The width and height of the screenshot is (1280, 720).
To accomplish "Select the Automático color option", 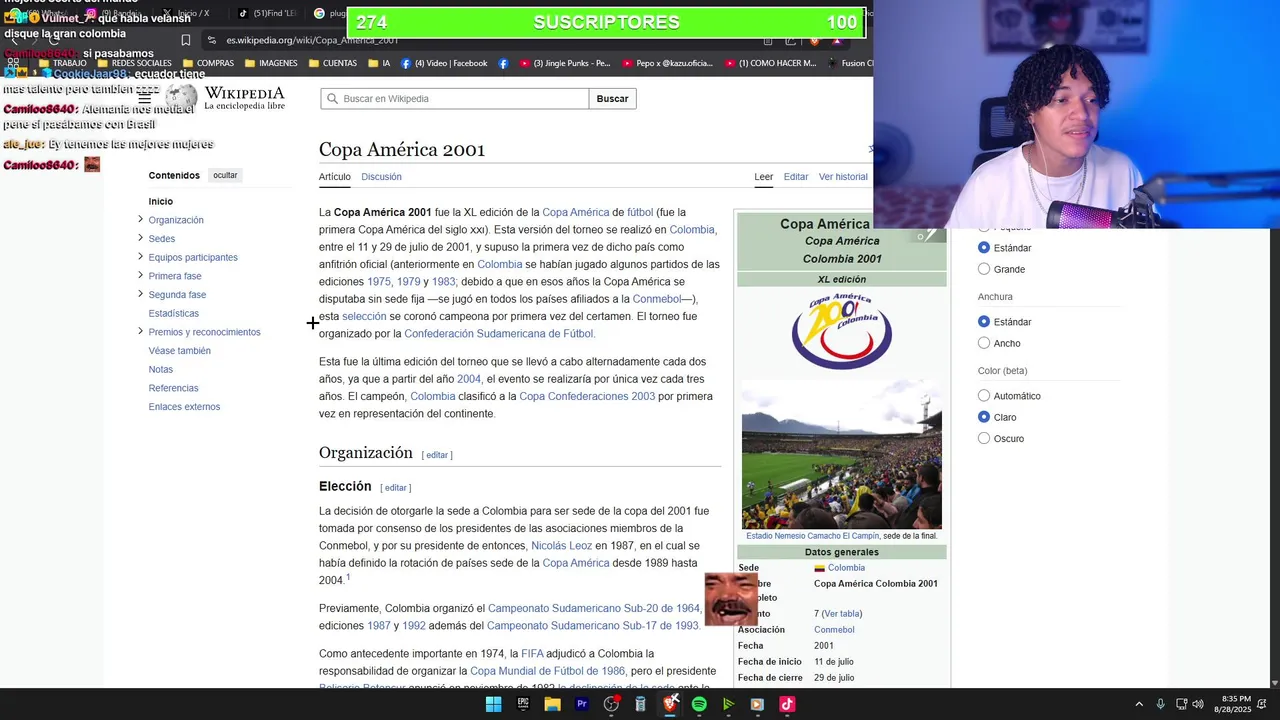I will click(x=984, y=396).
